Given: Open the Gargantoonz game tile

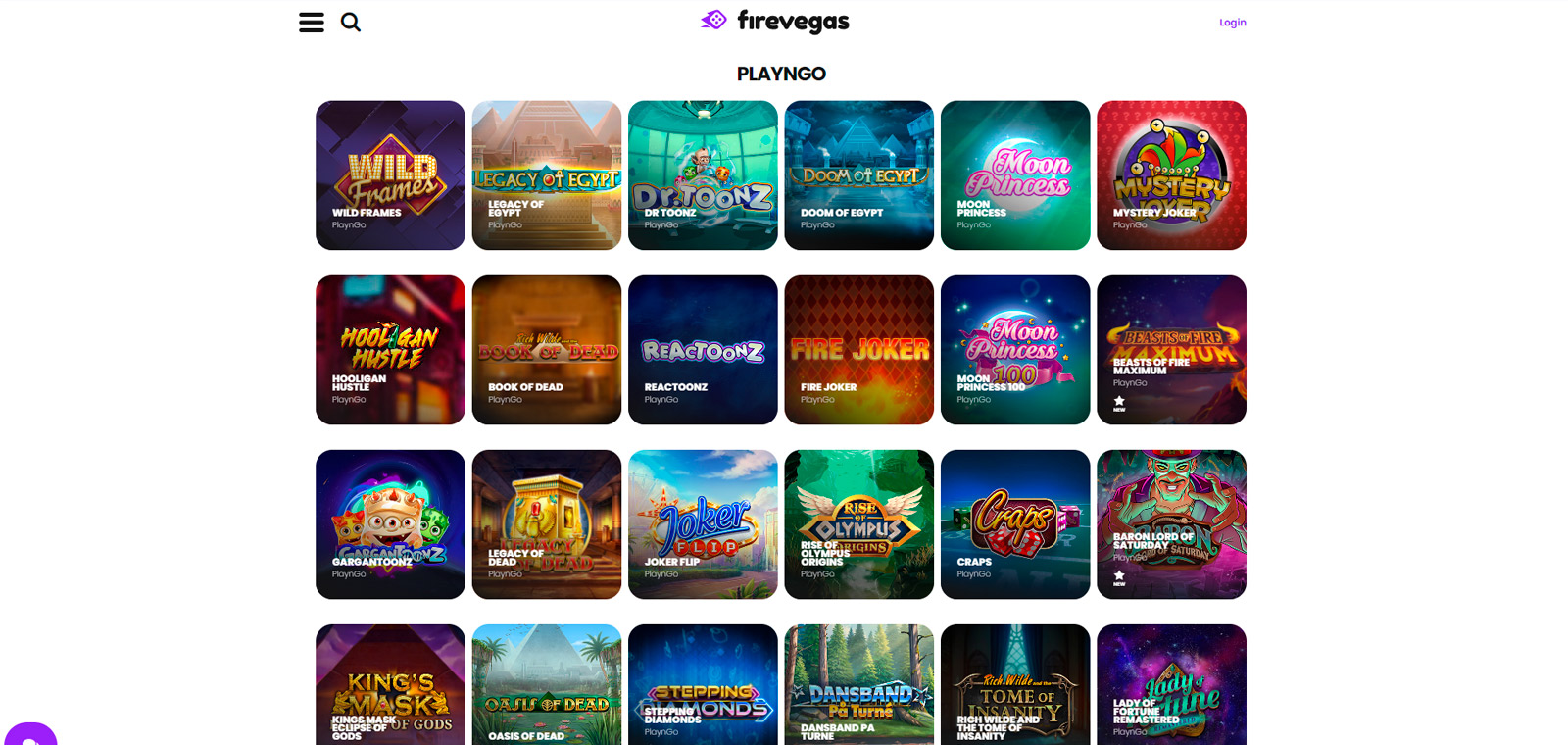Looking at the screenshot, I should [x=390, y=524].
